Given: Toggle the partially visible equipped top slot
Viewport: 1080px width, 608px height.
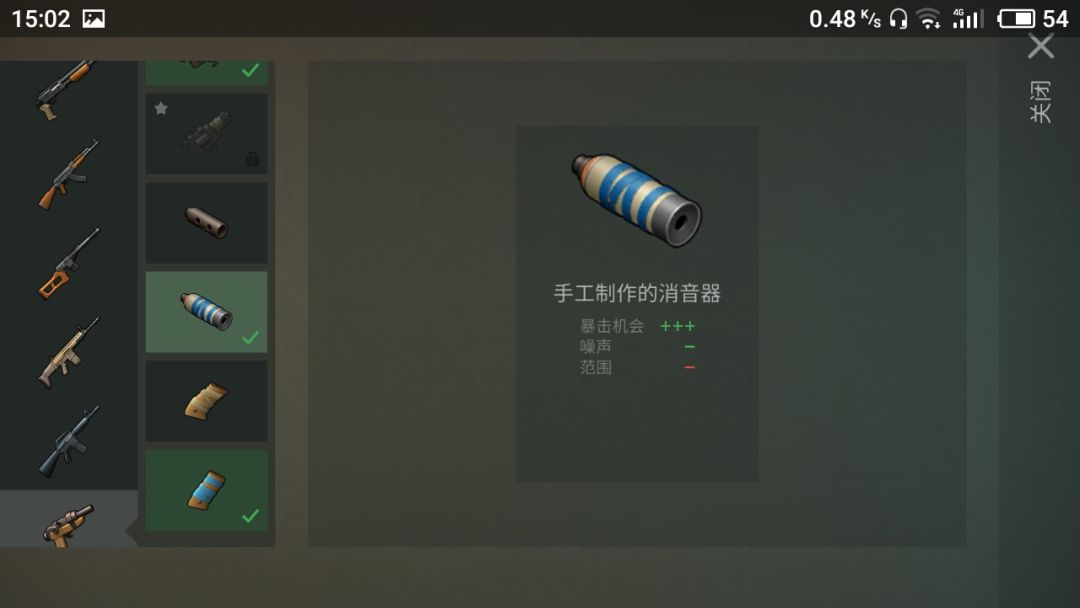Looking at the screenshot, I should (x=207, y=73).
